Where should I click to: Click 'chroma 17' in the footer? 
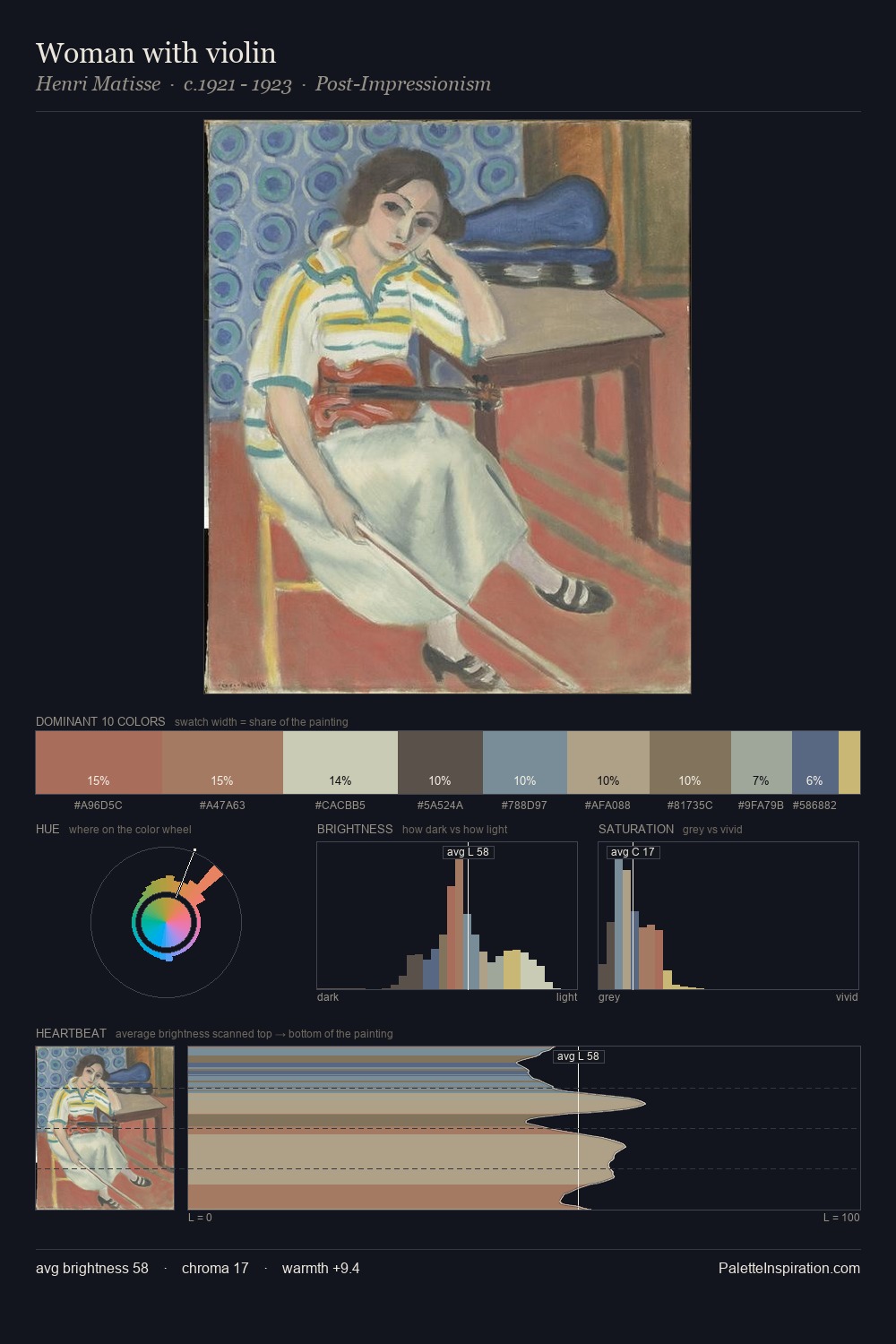[215, 1268]
